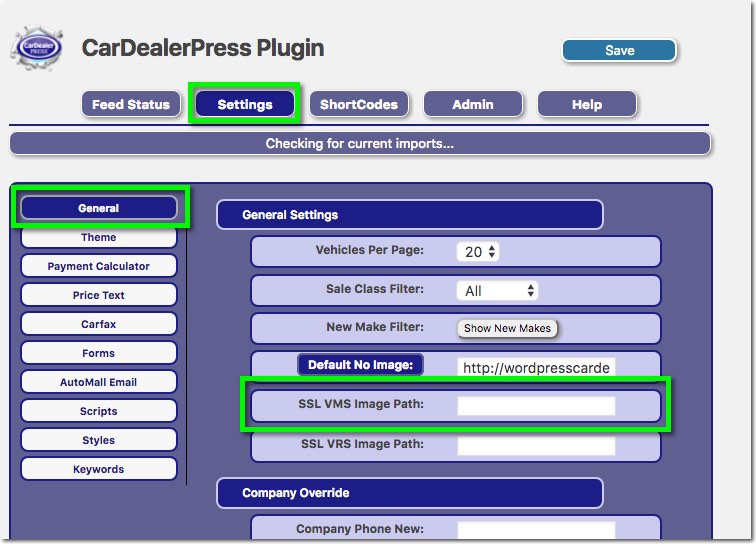The width and height of the screenshot is (756, 544).
Task: Switch to the Settings tab
Action: click(x=244, y=104)
